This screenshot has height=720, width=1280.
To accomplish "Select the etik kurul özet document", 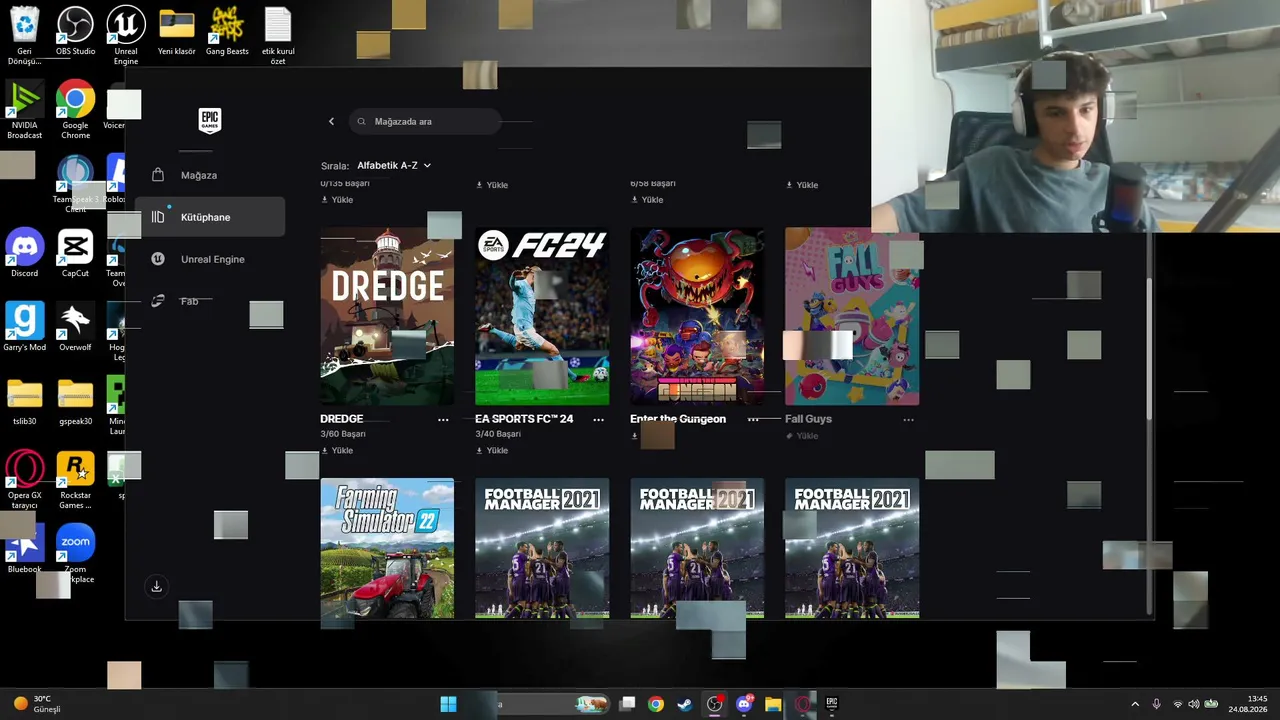I will (278, 35).
